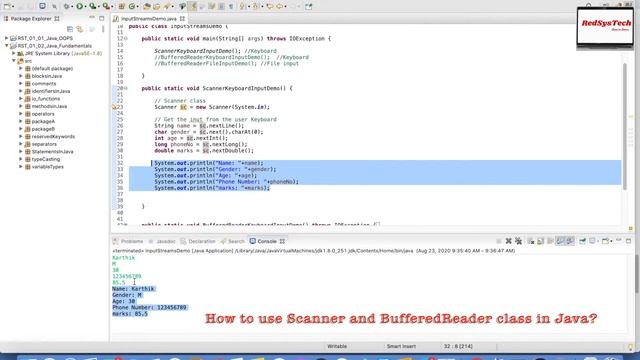Click the Previous Annotation toolbar icon
640x360 pixels.
pyautogui.click(x=255, y=6)
